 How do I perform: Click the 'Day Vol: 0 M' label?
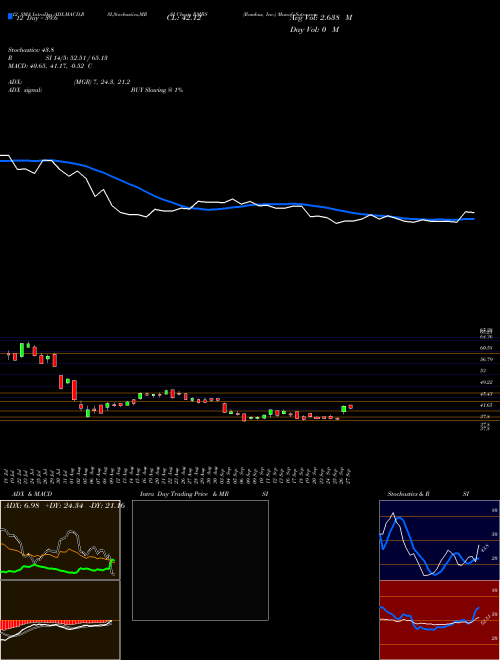point(314,30)
